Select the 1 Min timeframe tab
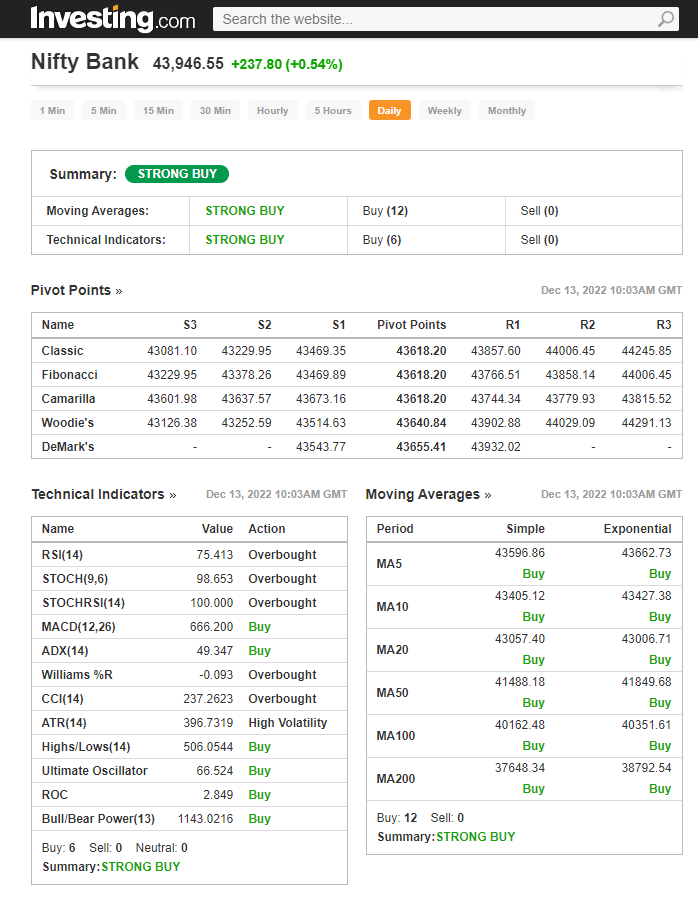This screenshot has height=904, width=698. 52,110
